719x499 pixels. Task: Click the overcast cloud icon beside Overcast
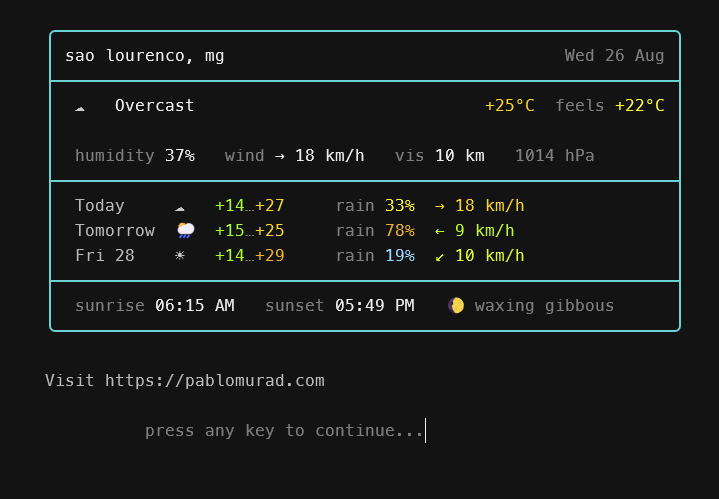[x=80, y=108]
